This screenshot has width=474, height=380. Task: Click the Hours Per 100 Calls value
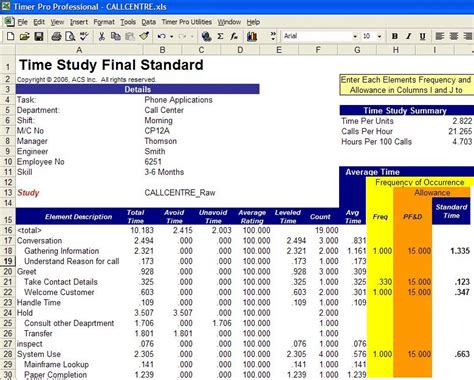click(462, 142)
